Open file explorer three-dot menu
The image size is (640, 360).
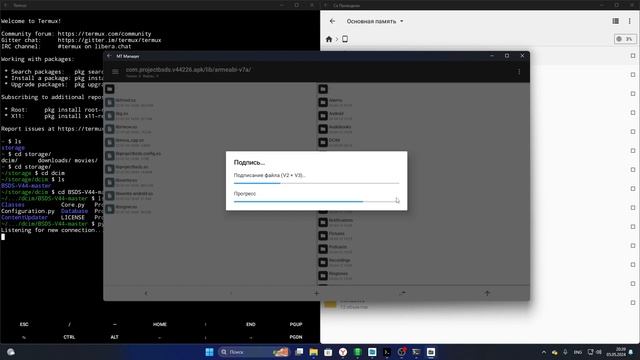[629, 21]
